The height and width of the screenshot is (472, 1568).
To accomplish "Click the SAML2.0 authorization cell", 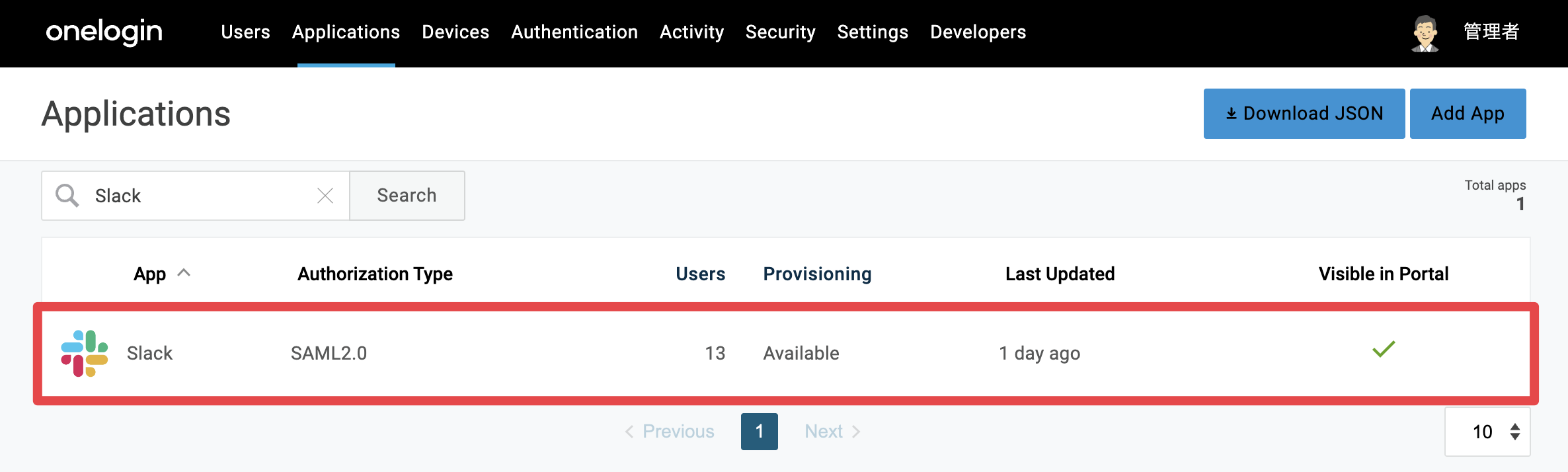I will click(x=329, y=353).
